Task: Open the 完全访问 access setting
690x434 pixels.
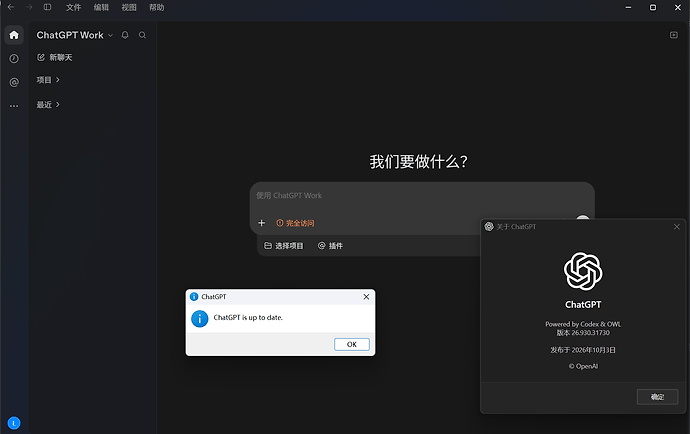Action: (x=295, y=223)
